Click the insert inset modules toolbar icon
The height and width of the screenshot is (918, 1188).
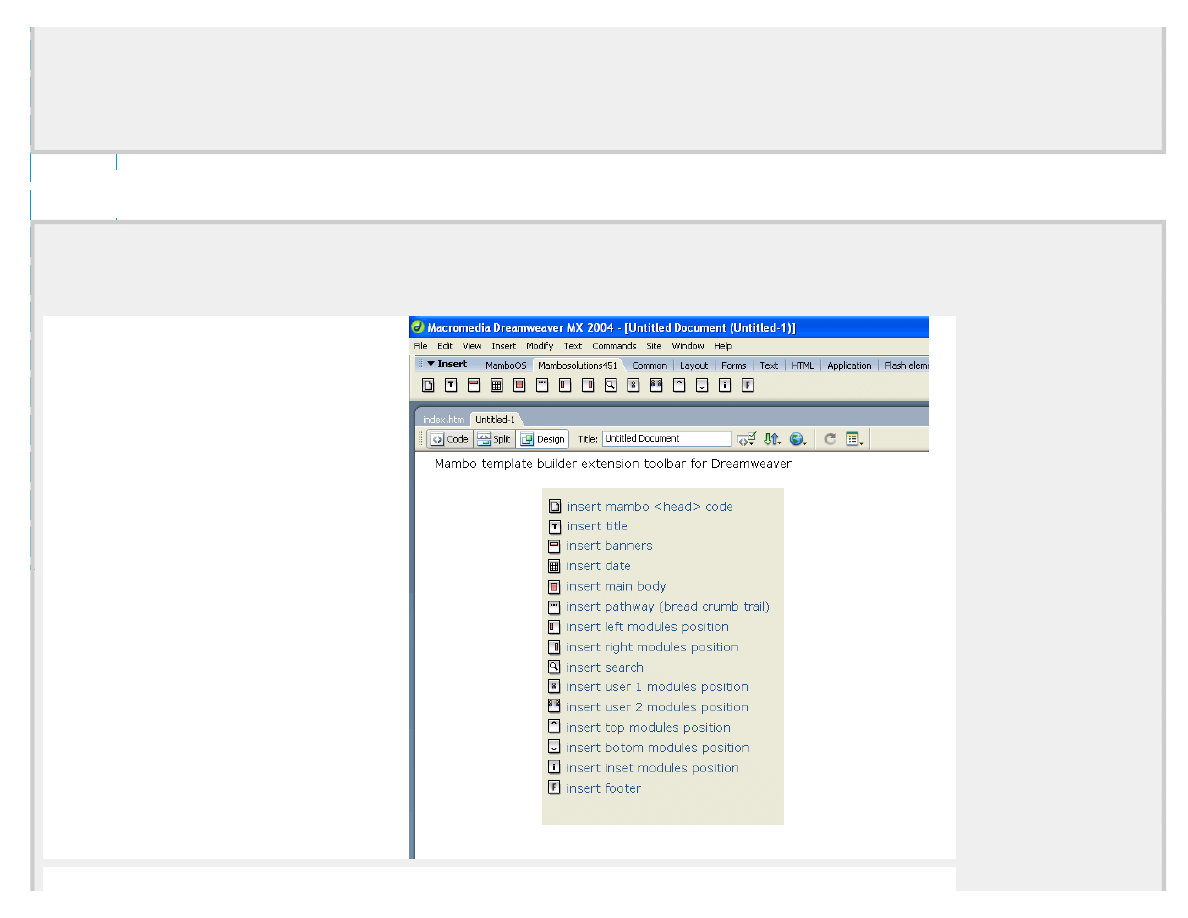click(724, 385)
